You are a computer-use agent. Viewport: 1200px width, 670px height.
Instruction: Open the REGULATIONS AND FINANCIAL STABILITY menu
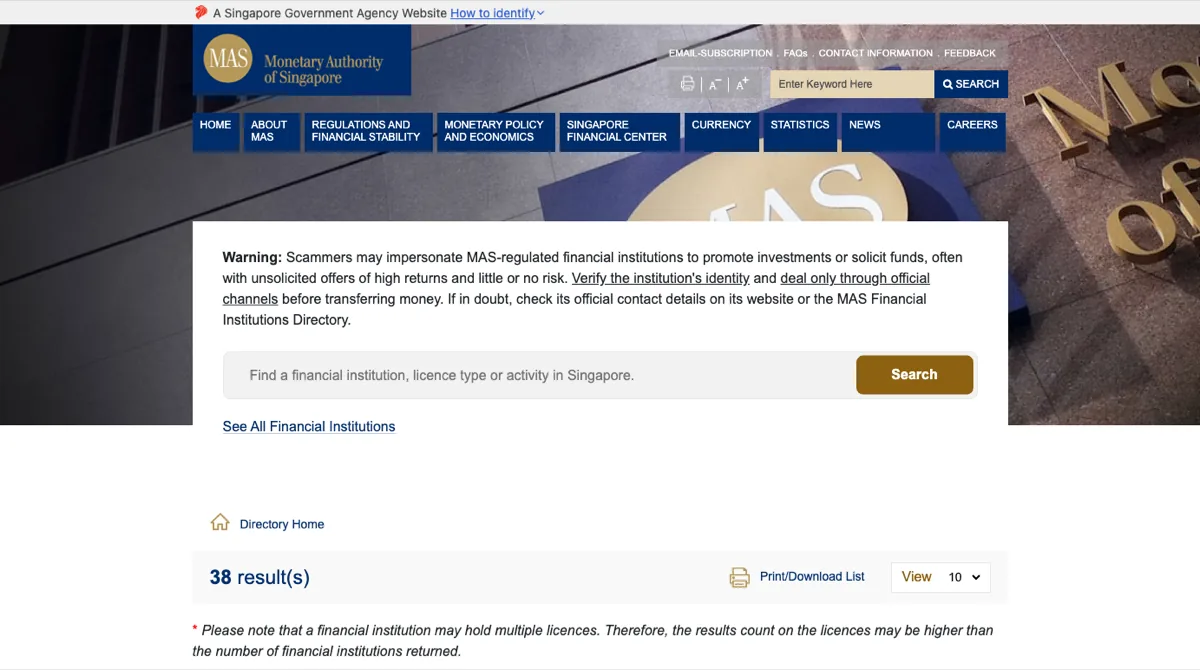[368, 132]
